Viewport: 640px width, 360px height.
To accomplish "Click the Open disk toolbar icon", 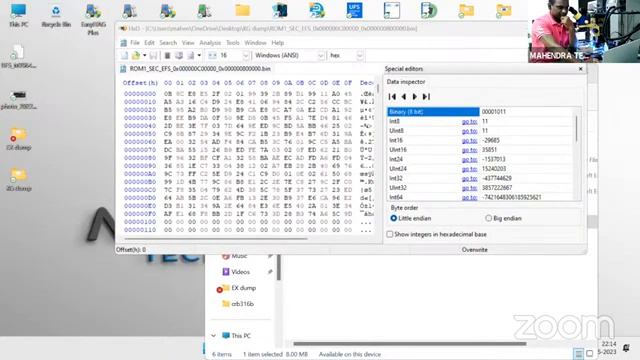I will coord(179,56).
